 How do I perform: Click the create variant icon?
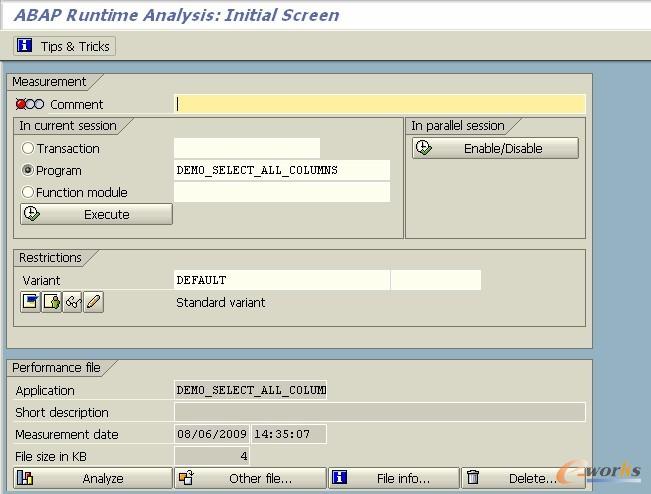click(30, 302)
